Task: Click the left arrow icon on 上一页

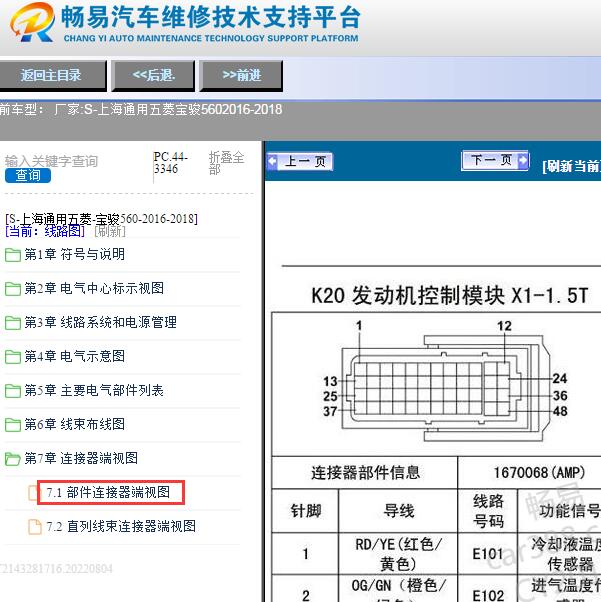Action: click(x=272, y=161)
